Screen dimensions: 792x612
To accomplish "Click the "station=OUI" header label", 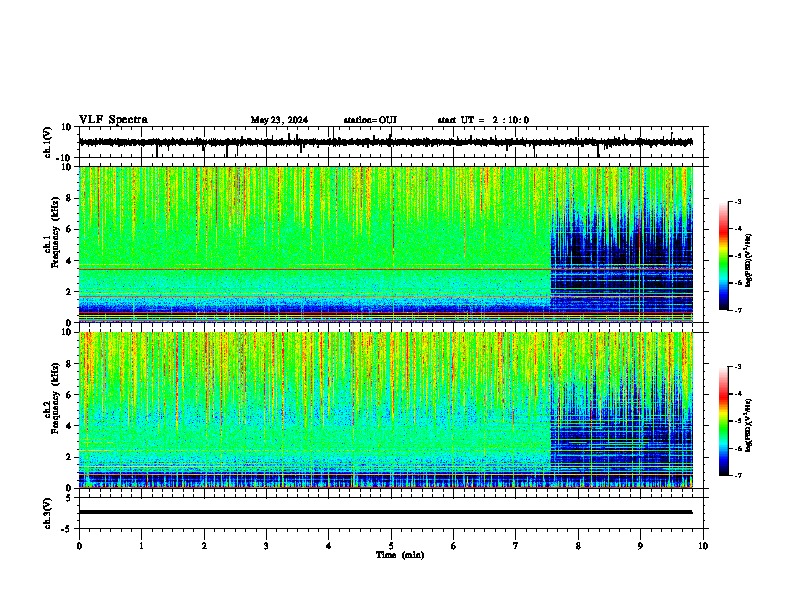I will coord(370,120).
